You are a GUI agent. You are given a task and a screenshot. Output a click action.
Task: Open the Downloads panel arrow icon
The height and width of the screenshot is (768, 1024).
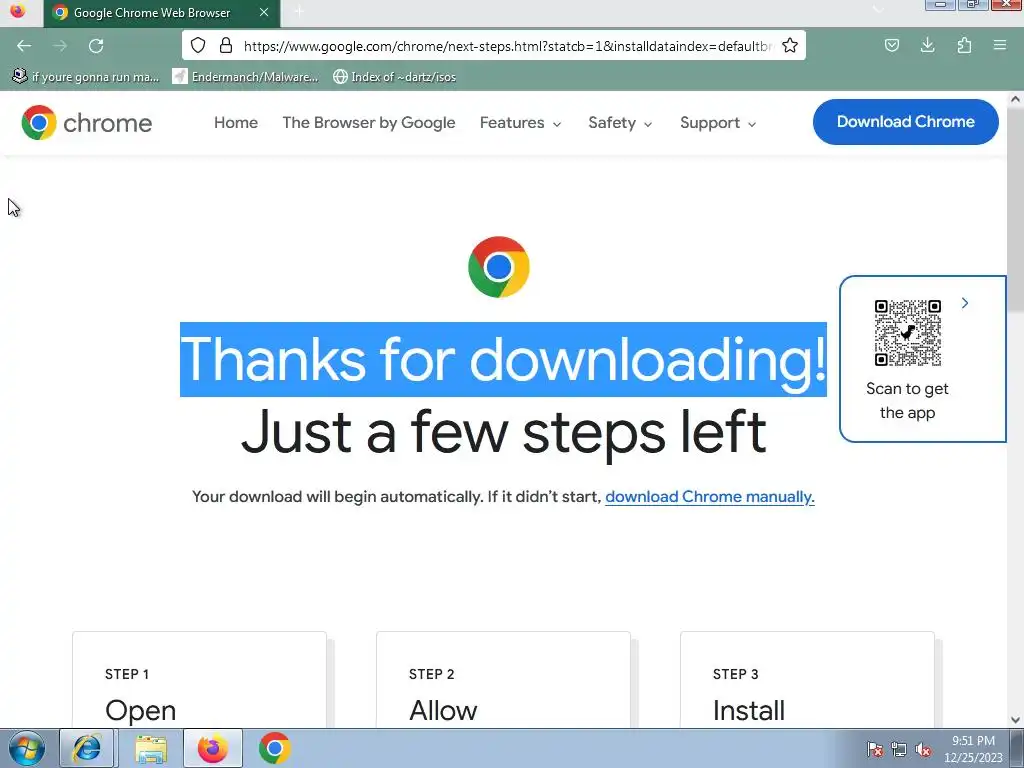point(927,45)
